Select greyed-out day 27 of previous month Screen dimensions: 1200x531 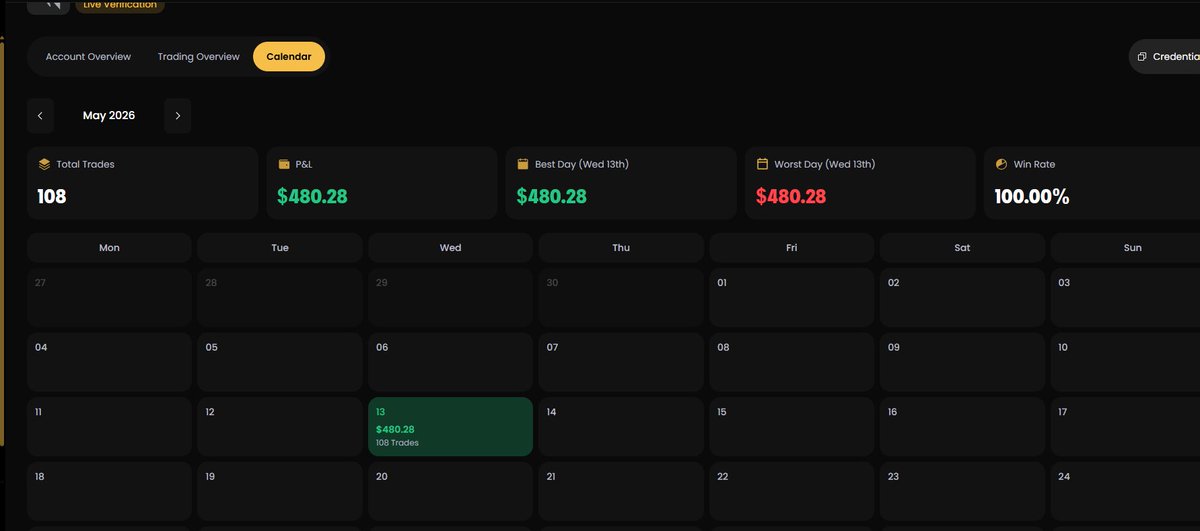[109, 297]
